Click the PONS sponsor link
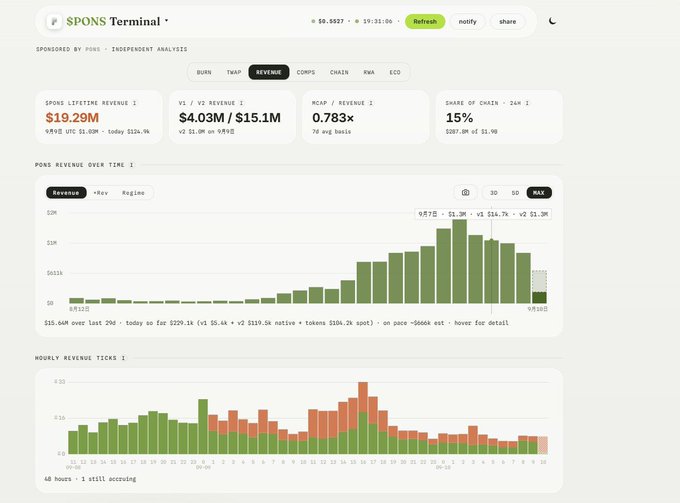The image size is (680, 503). (x=92, y=49)
